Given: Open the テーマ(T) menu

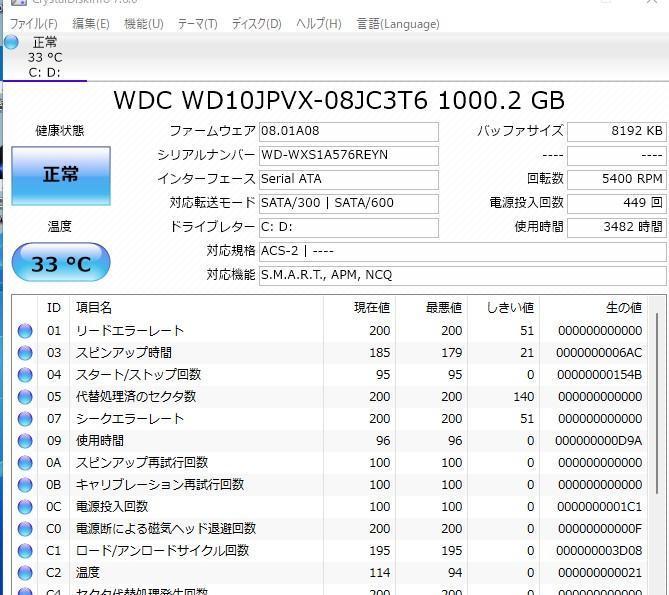Looking at the screenshot, I should click(x=197, y=24).
